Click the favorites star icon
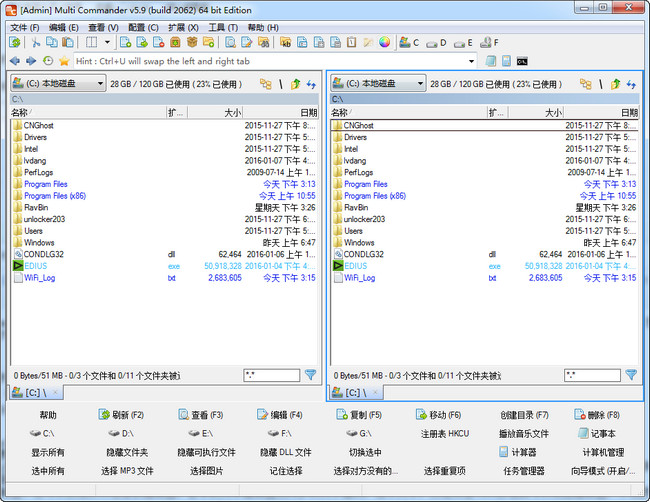650x502 pixels. [64, 61]
